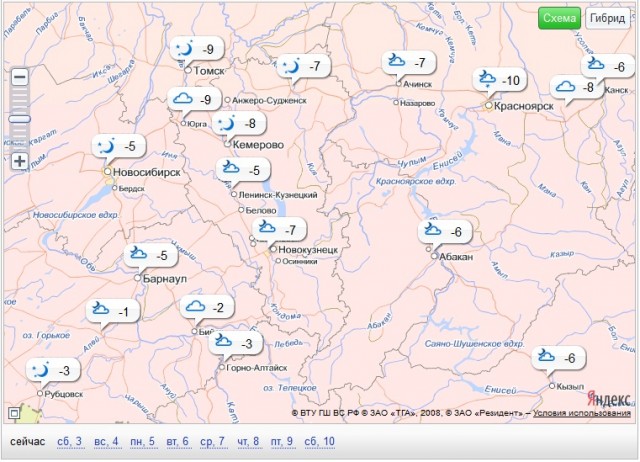
Task: Click Kansk's partly cloudy night icon
Action: (x=596, y=64)
